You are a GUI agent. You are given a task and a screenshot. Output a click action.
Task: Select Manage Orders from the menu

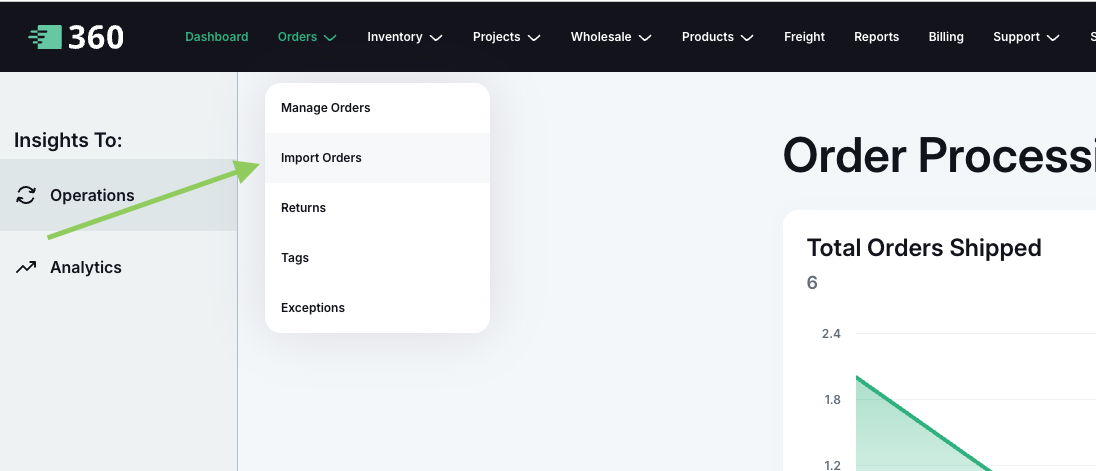click(326, 108)
